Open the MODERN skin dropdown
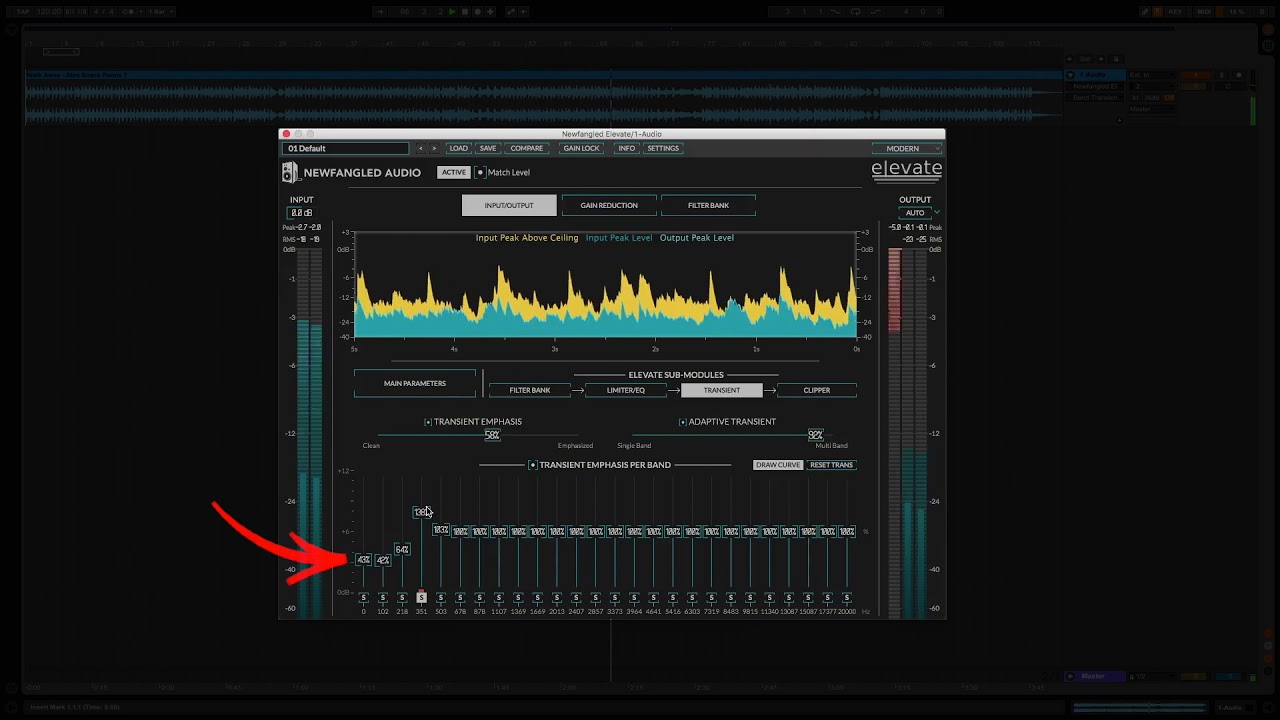 (906, 148)
